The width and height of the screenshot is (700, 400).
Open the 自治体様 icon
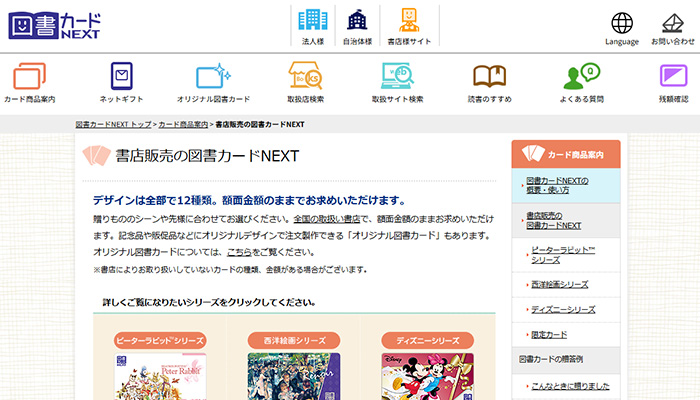[357, 20]
